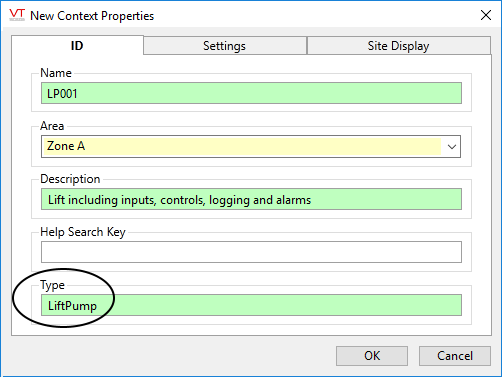The image size is (502, 377).
Task: Click the VT logo icon in title bar
Action: tap(17, 15)
